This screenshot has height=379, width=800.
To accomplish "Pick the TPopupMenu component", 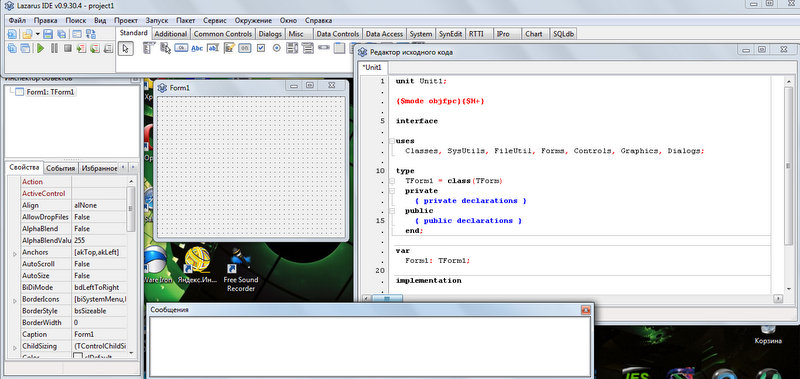I will point(165,48).
